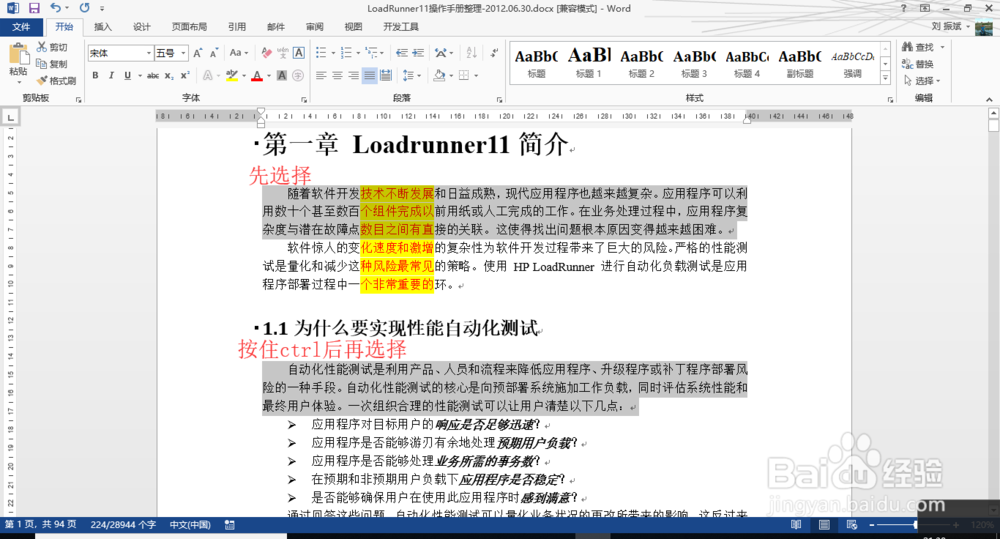Decrease font size with the shrink icon
Image resolution: width=1000 pixels, height=539 pixels.
click(x=214, y=53)
